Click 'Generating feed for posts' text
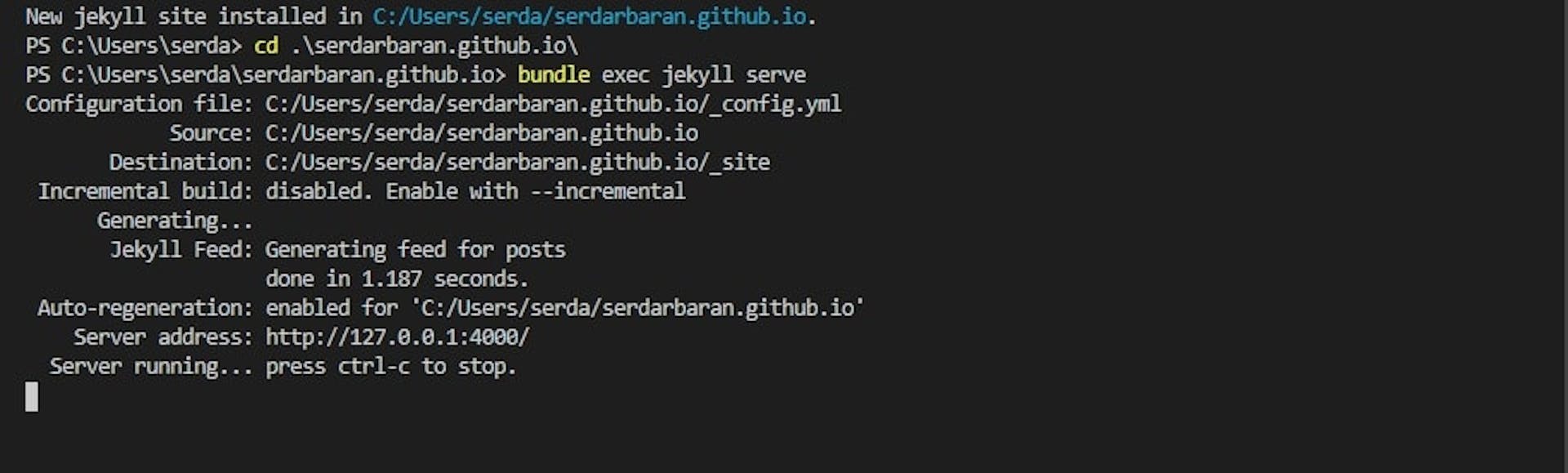Image resolution: width=1568 pixels, height=473 pixels. [x=415, y=249]
